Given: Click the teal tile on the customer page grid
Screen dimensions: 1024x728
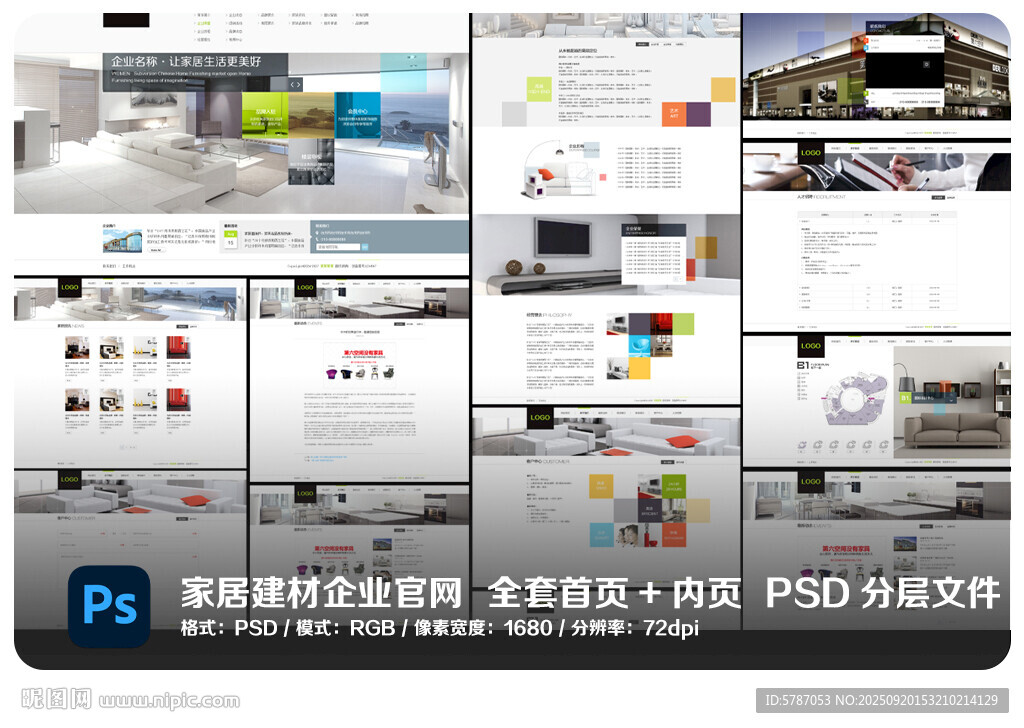Looking at the screenshot, I should [x=601, y=535].
